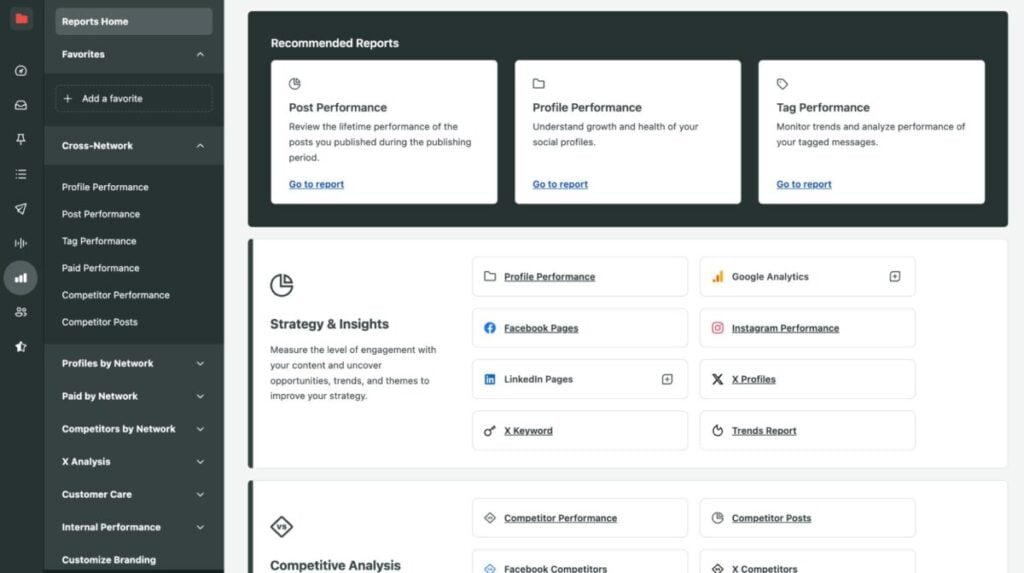Screen dimensions: 1024x573
Task: Click the folder icon in Profile Performance tile
Action: (x=490, y=276)
